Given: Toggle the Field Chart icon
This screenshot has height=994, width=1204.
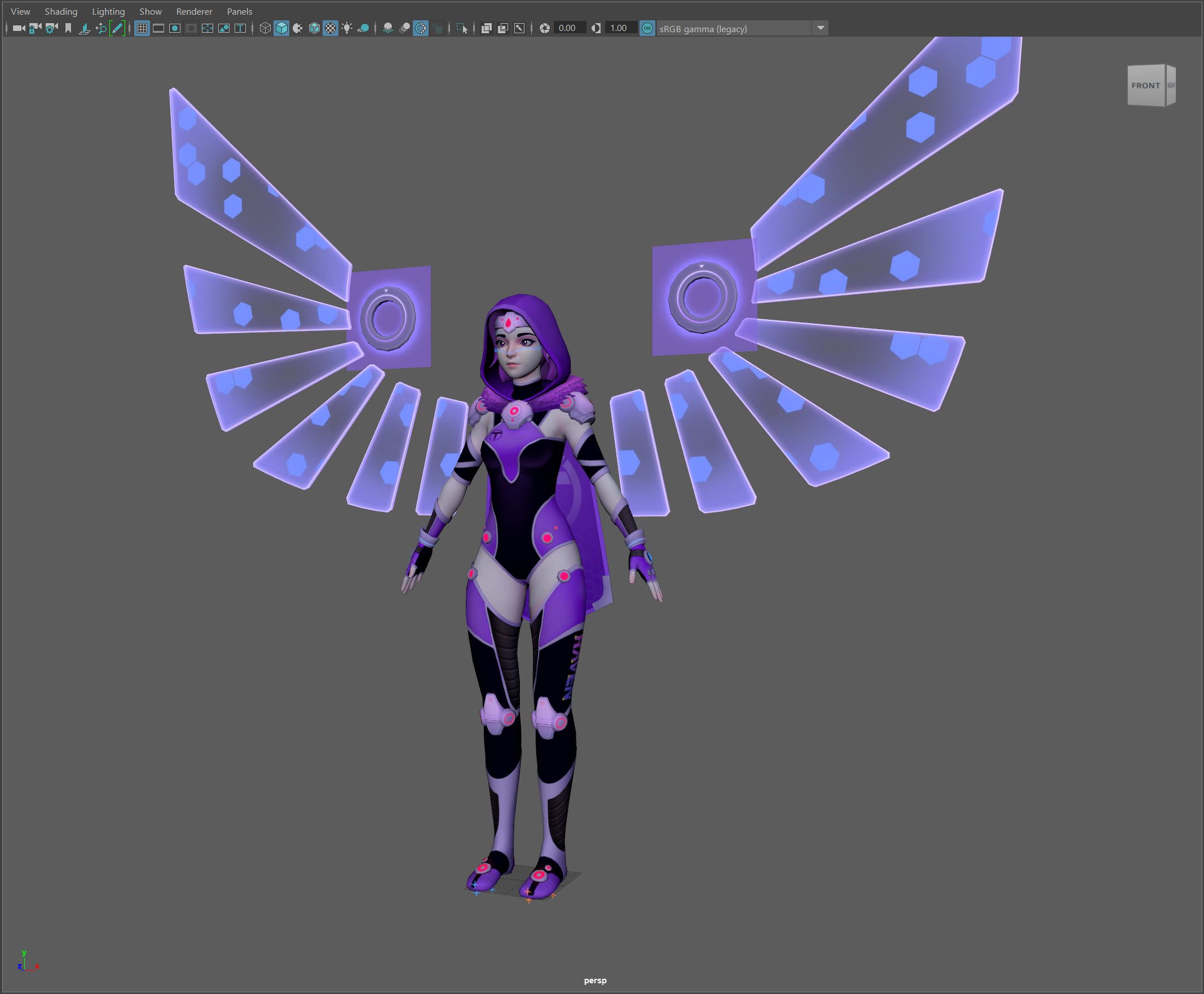Looking at the screenshot, I should point(208,28).
